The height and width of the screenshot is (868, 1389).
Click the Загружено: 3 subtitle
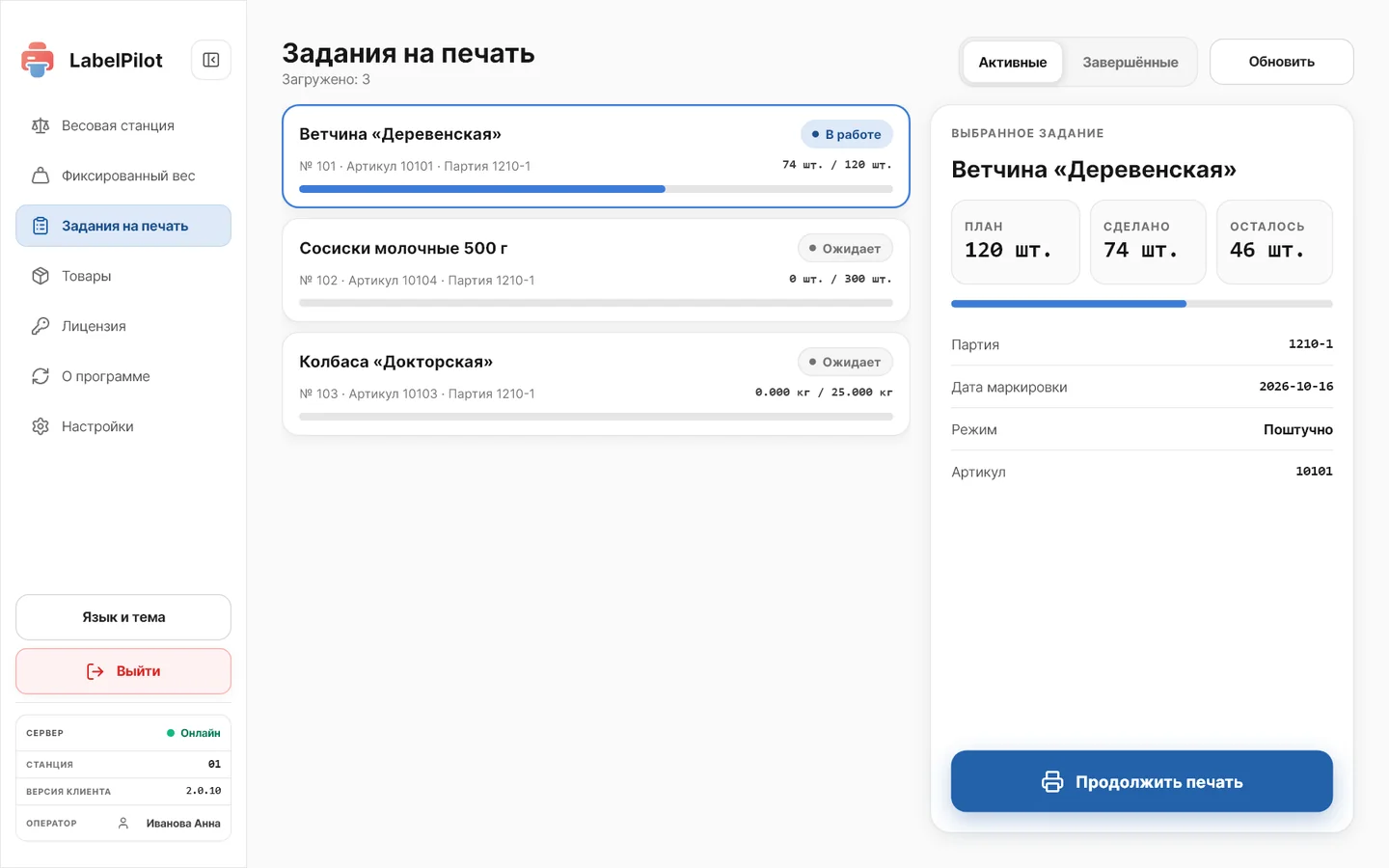(x=326, y=79)
